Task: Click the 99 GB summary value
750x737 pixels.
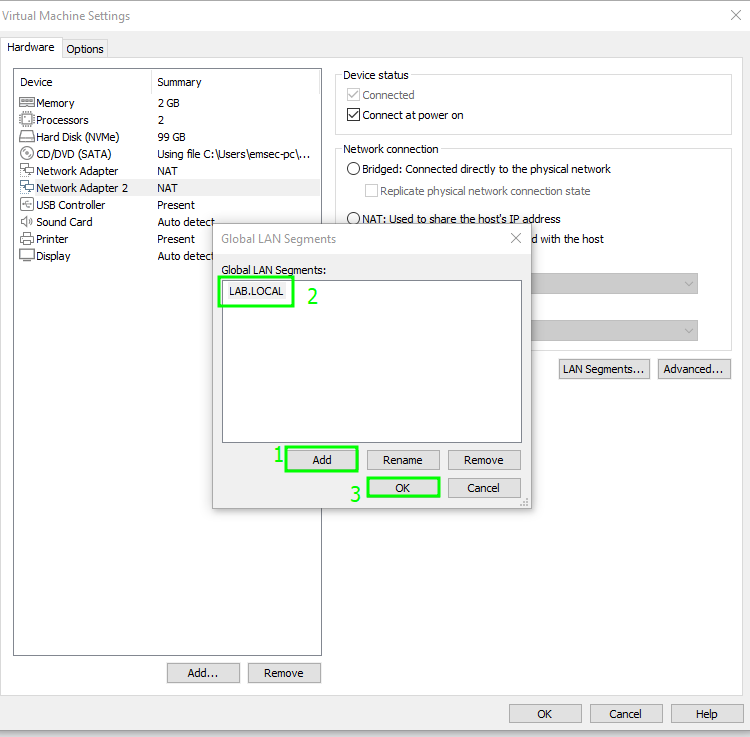Action: pyautogui.click(x=171, y=137)
